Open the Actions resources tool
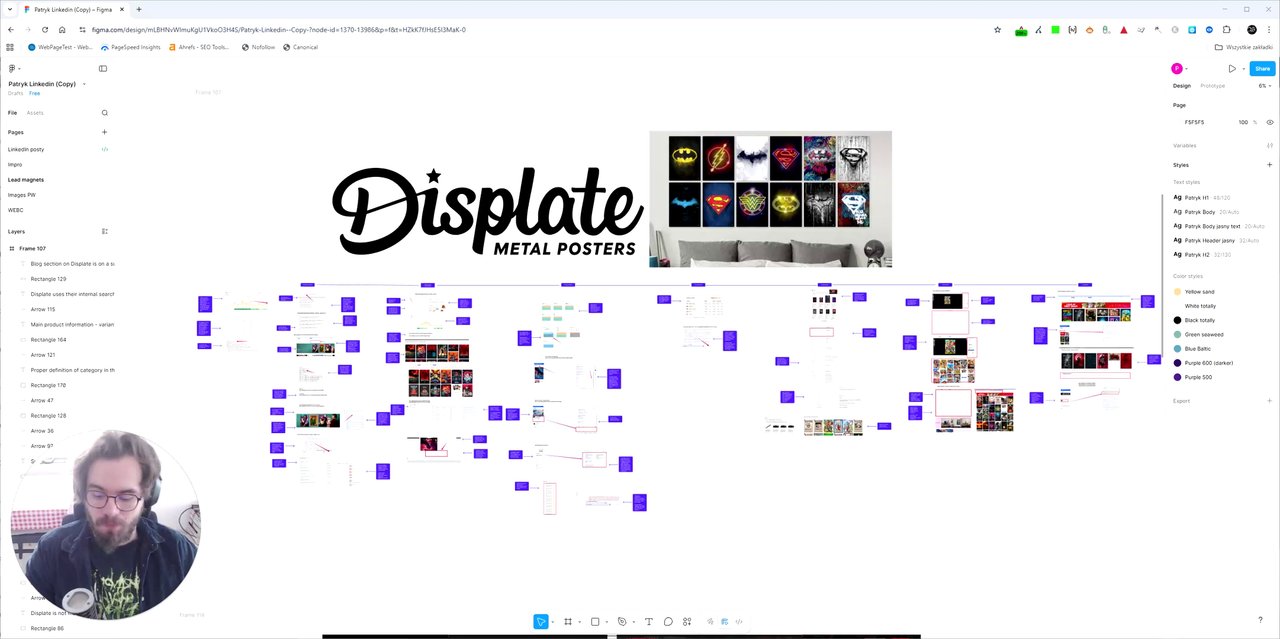1280x639 pixels. [687, 621]
